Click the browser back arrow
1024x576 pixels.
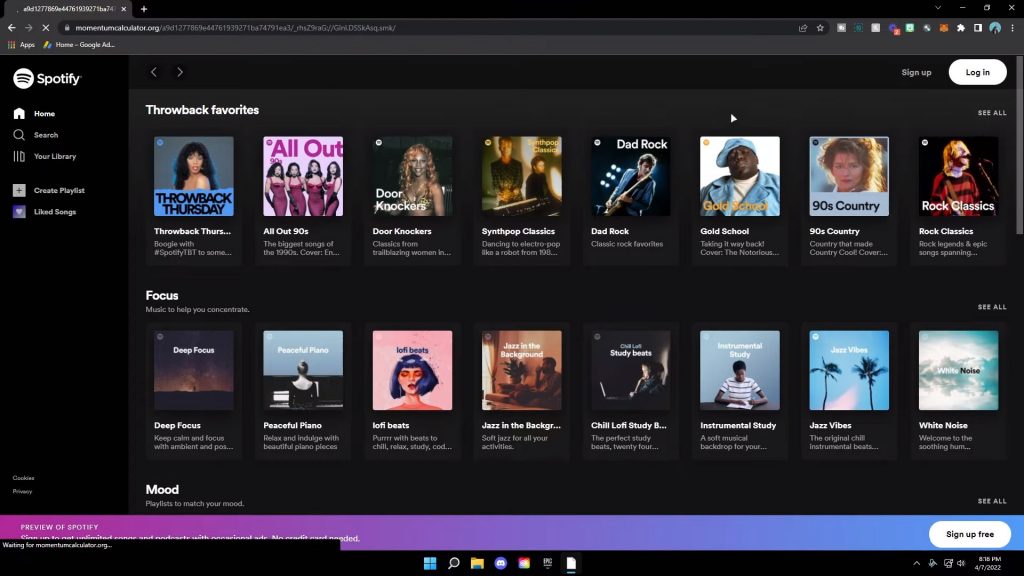click(x=12, y=28)
